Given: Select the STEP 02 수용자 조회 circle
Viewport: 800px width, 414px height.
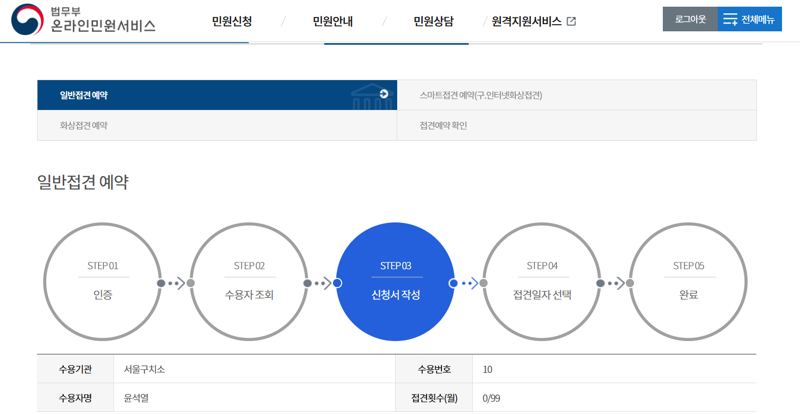Looking at the screenshot, I should click(249, 282).
